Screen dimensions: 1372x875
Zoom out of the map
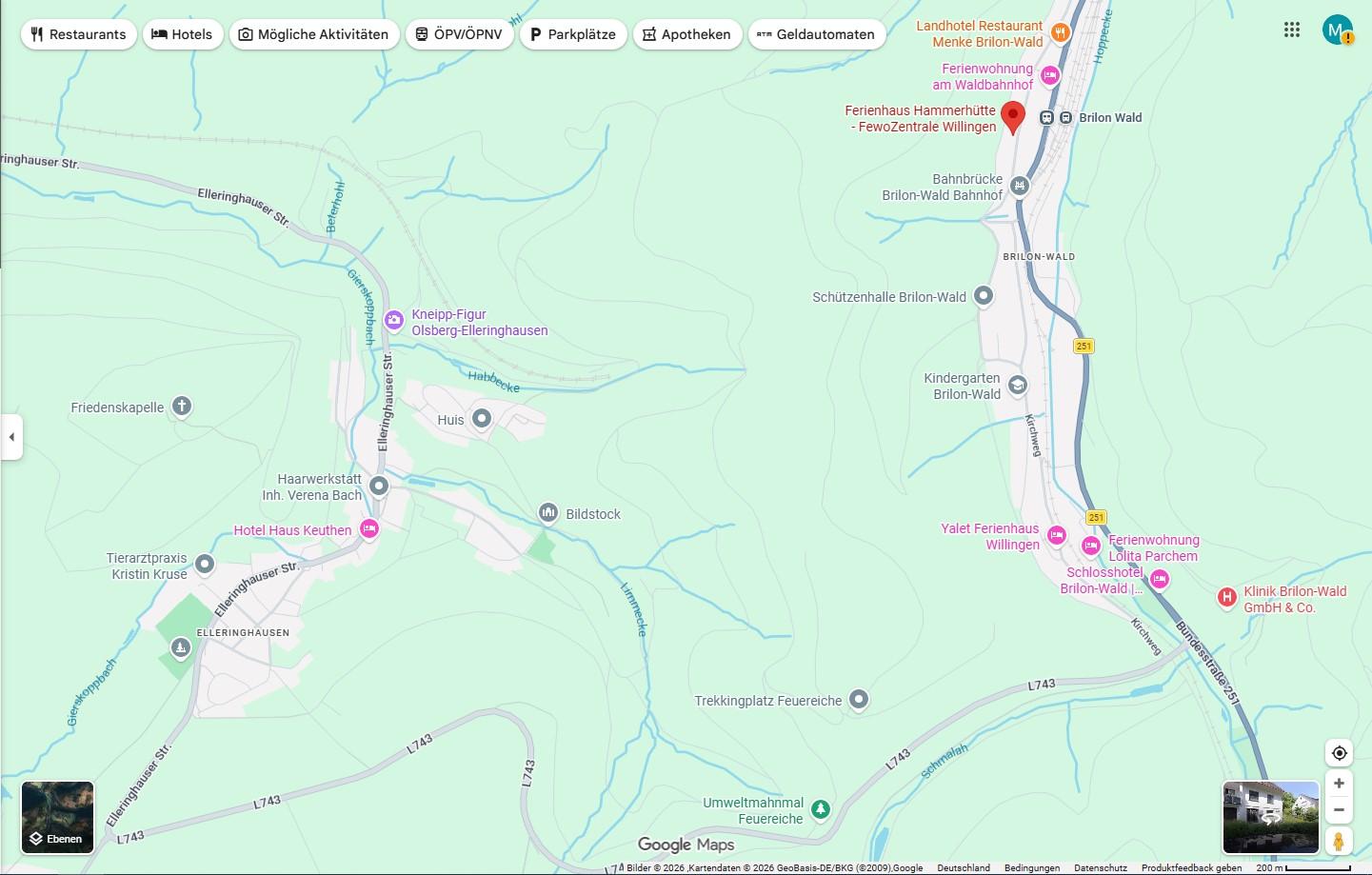click(1339, 810)
